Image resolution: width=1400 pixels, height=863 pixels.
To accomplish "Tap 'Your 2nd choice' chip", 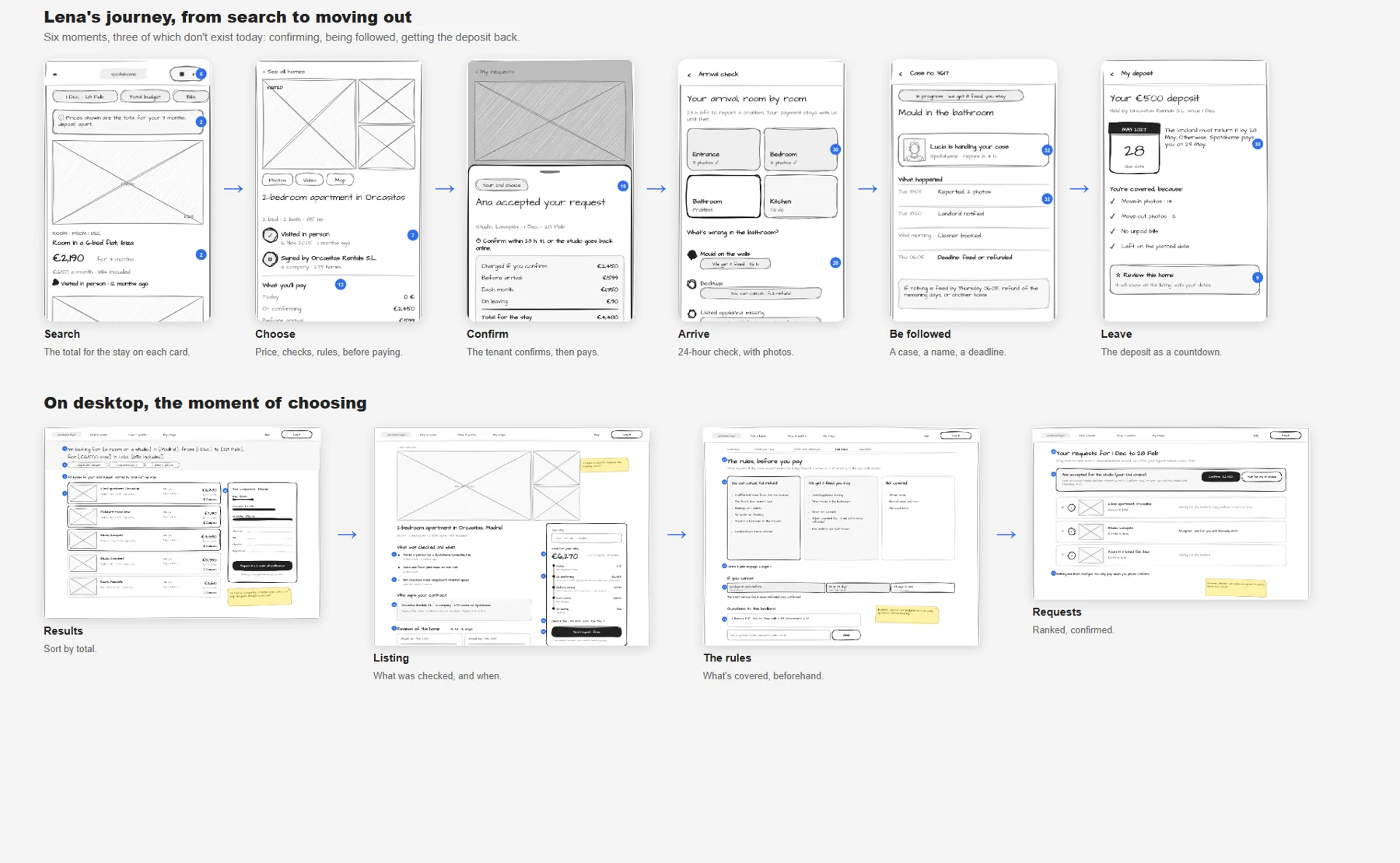I will point(502,185).
